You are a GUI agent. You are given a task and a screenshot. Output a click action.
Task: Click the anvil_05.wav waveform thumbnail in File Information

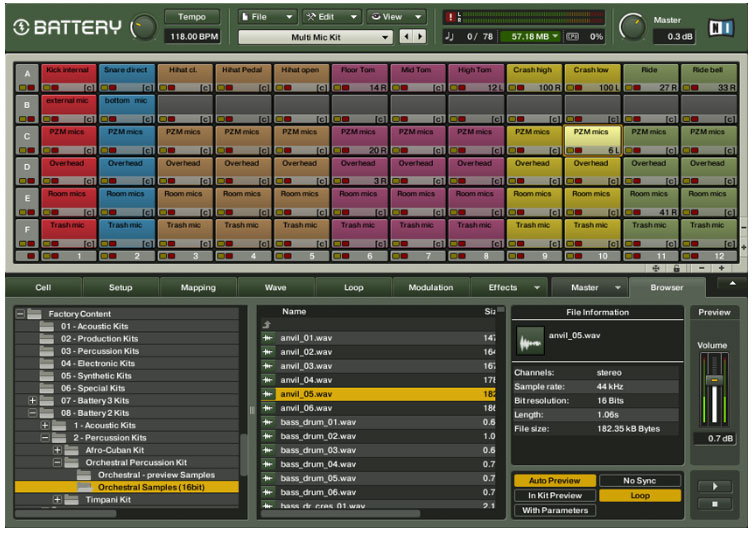(530, 340)
